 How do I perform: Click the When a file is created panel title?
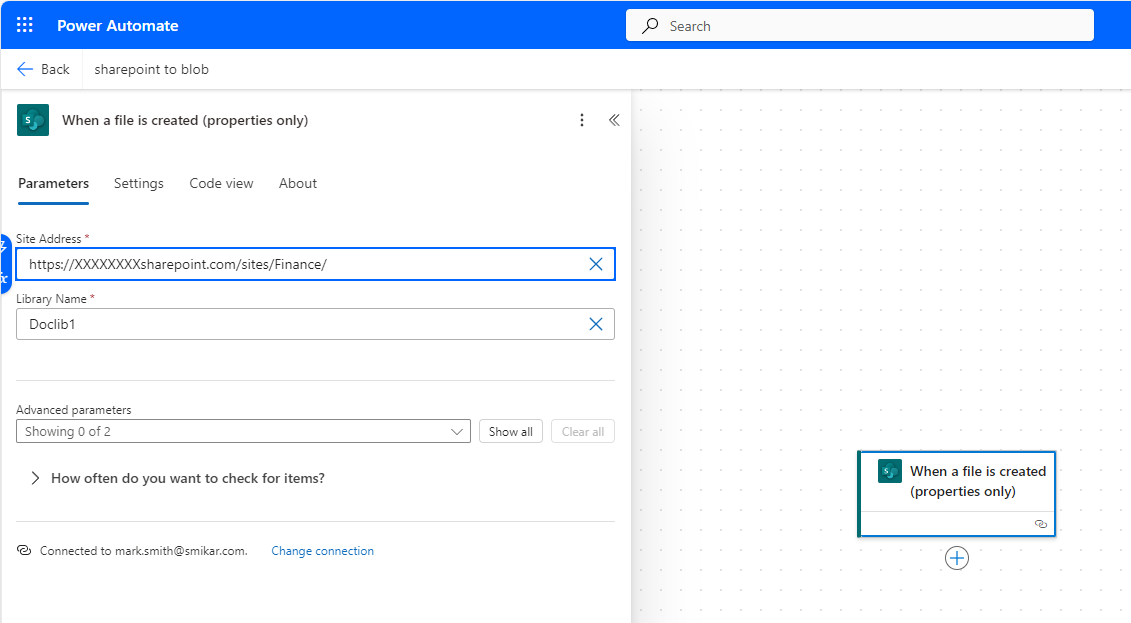[185, 120]
